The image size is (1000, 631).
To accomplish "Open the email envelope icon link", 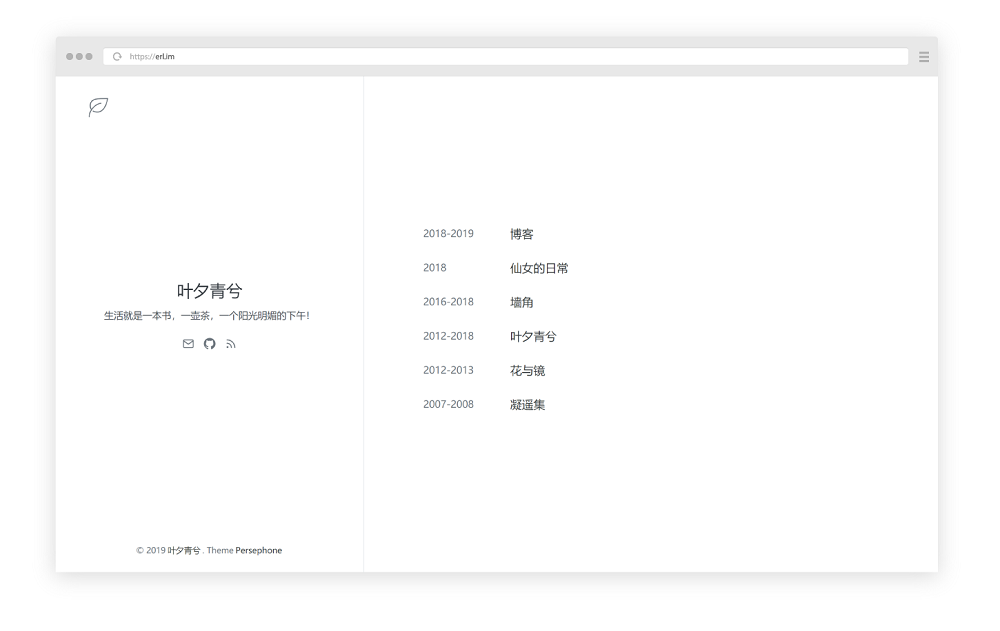I will (x=188, y=343).
